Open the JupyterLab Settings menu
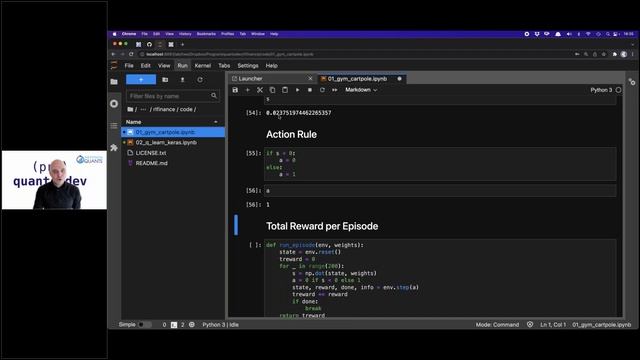This screenshot has width=640, height=360. pyautogui.click(x=248, y=65)
